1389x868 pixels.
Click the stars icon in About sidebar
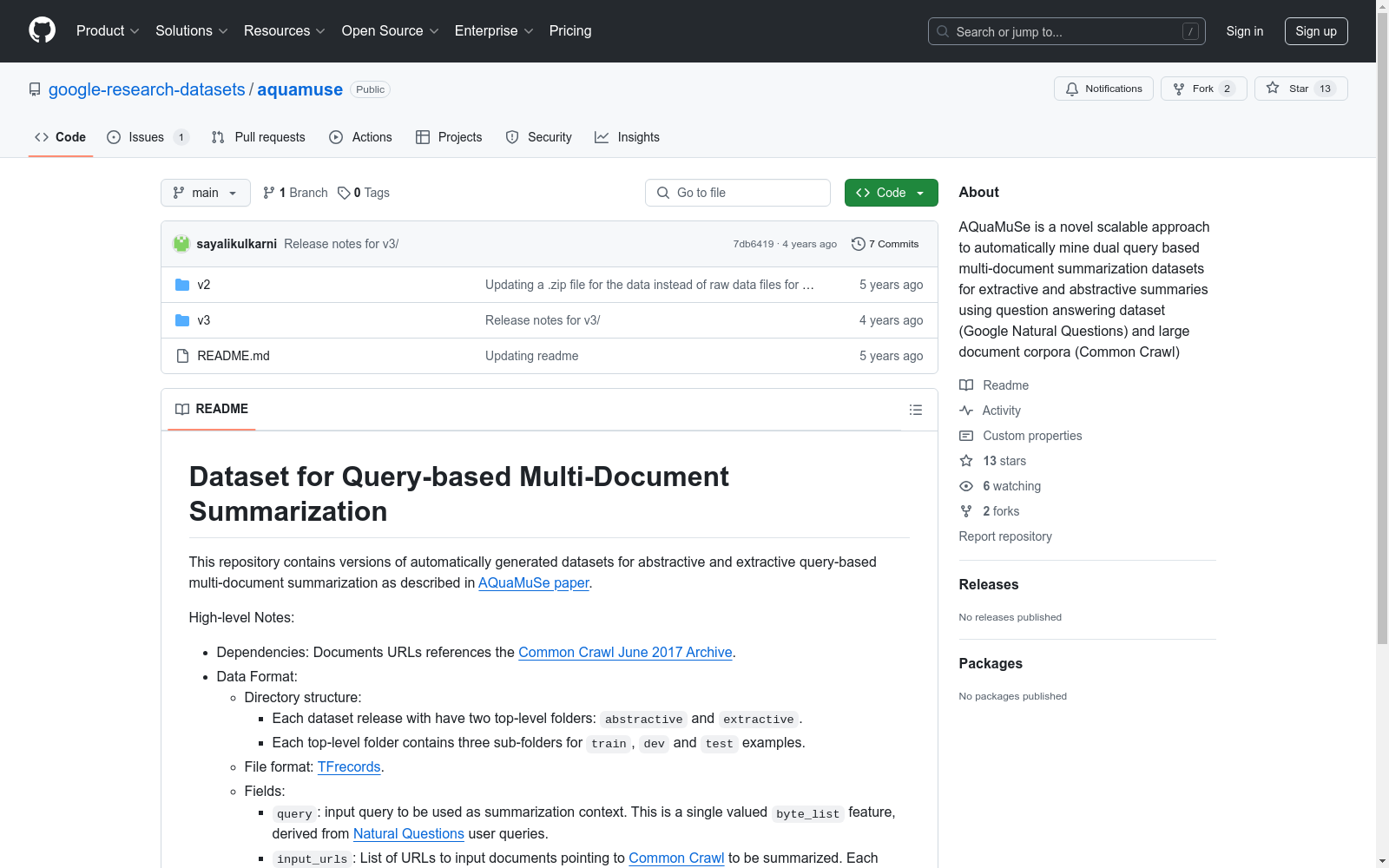pyautogui.click(x=966, y=461)
